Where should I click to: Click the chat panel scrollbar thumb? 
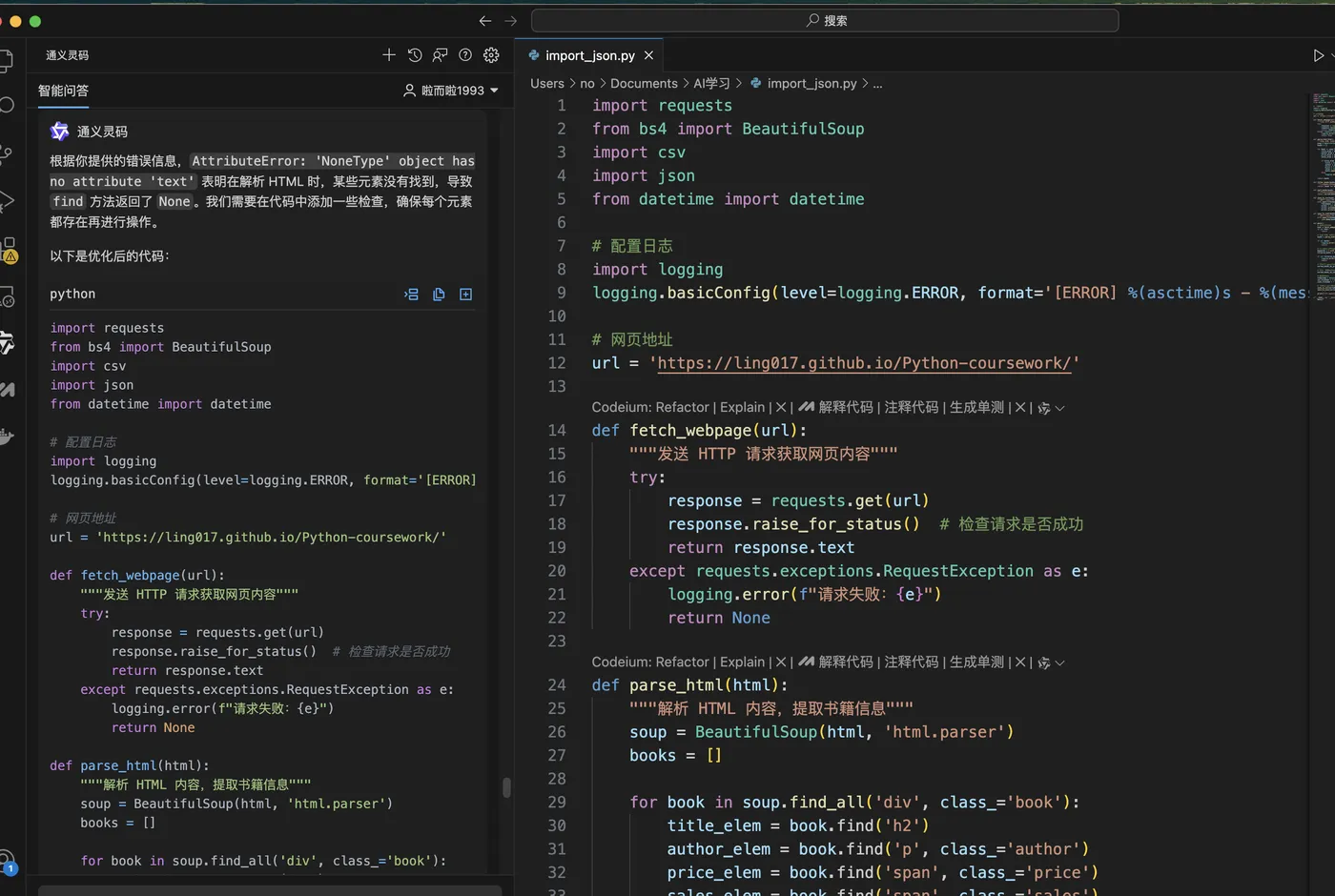pyautogui.click(x=506, y=787)
